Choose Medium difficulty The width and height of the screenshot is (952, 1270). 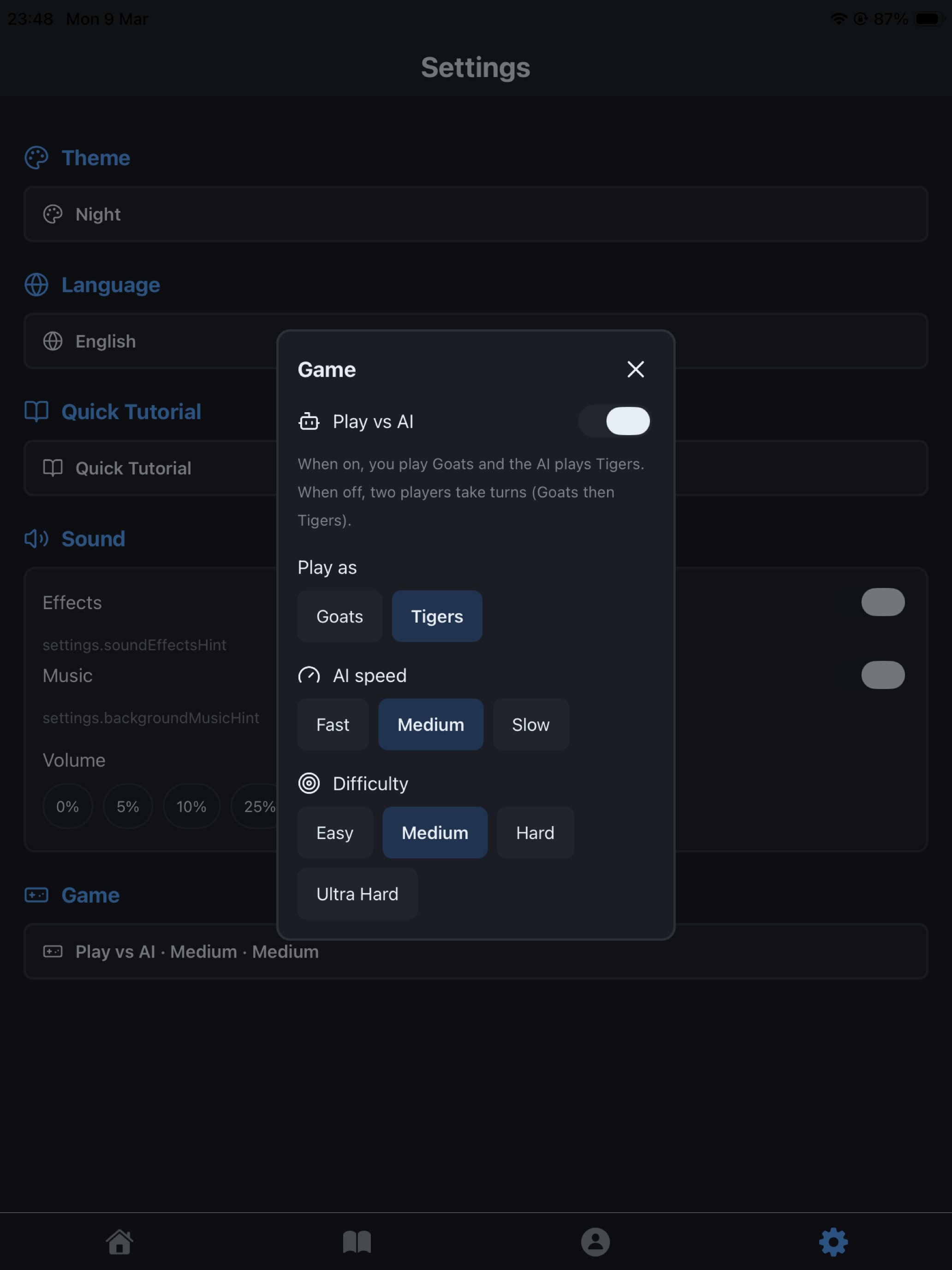(435, 833)
